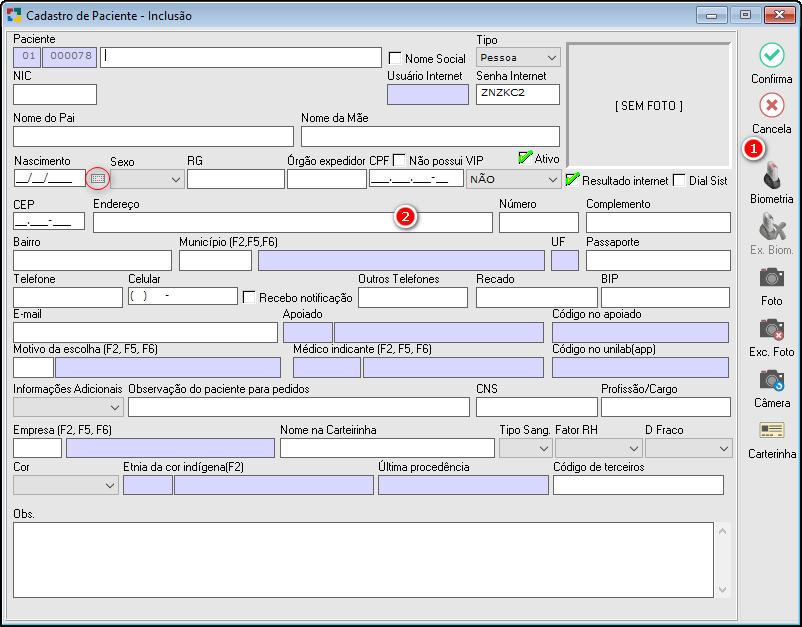This screenshot has height=627, width=802.
Task: Focus the Nome do Pai field
Action: (153, 137)
